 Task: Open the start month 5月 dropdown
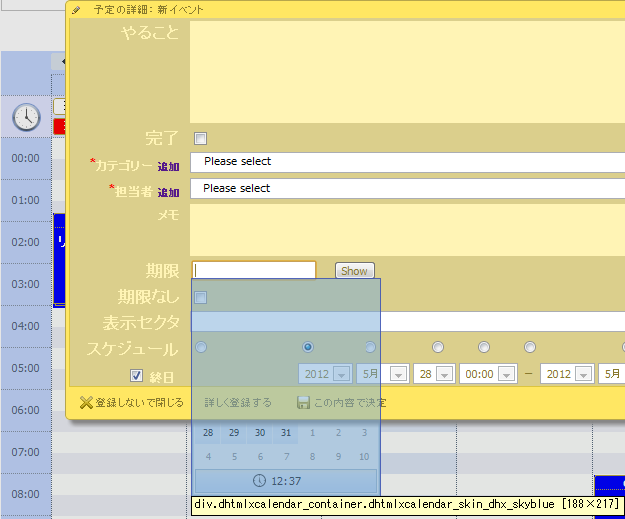pyautogui.click(x=383, y=374)
